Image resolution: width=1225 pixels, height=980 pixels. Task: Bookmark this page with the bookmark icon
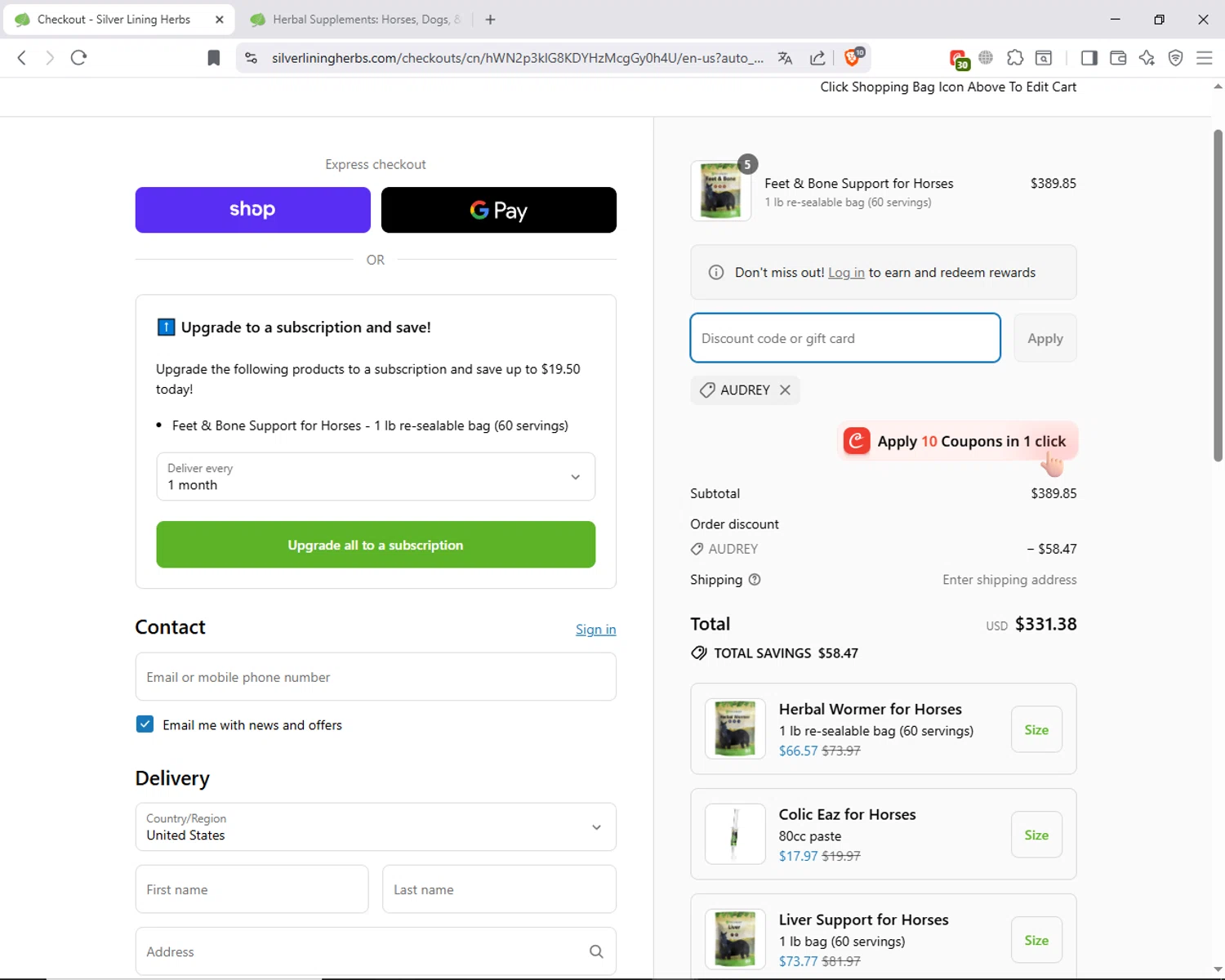pyautogui.click(x=214, y=58)
